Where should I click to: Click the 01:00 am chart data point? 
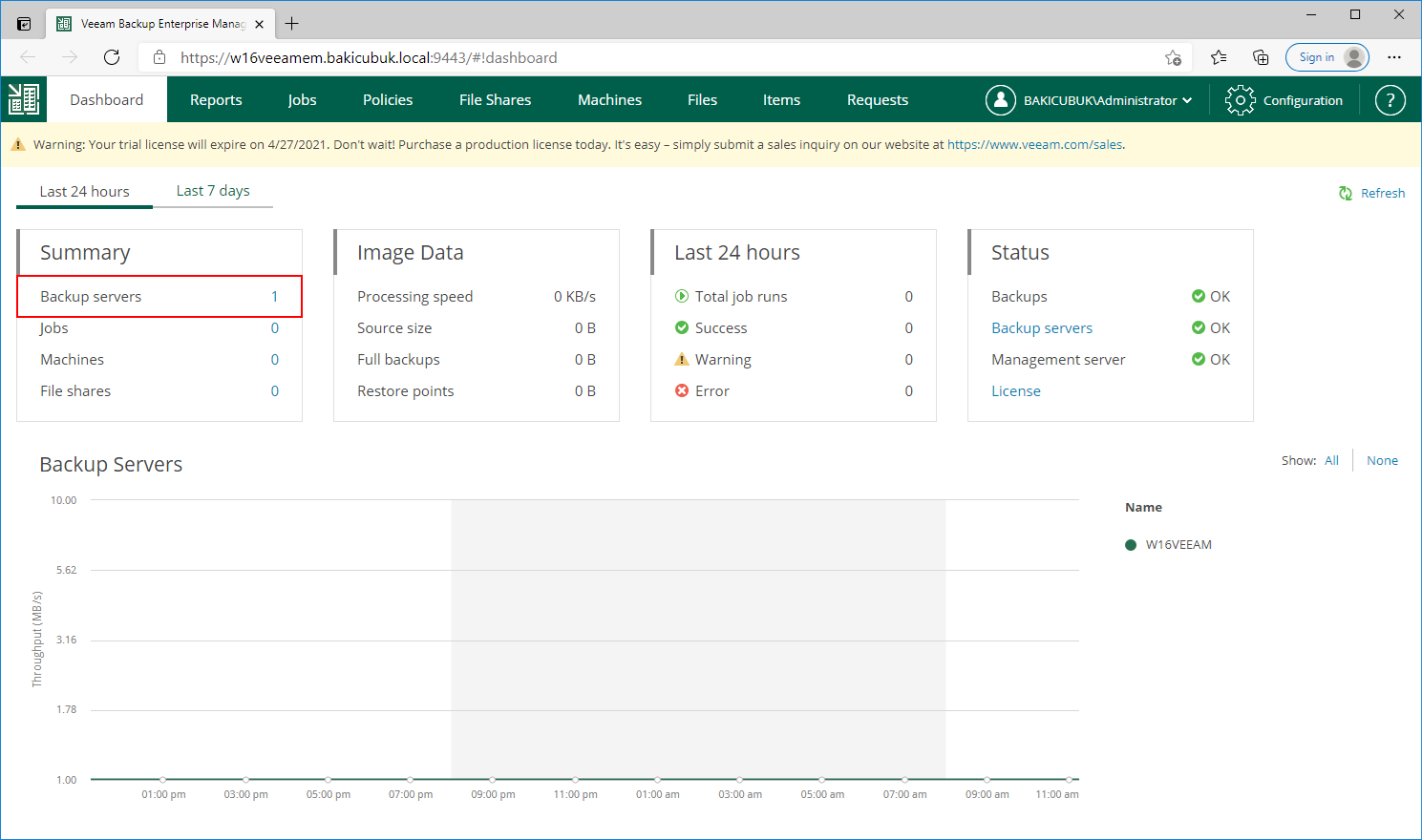tap(658, 780)
